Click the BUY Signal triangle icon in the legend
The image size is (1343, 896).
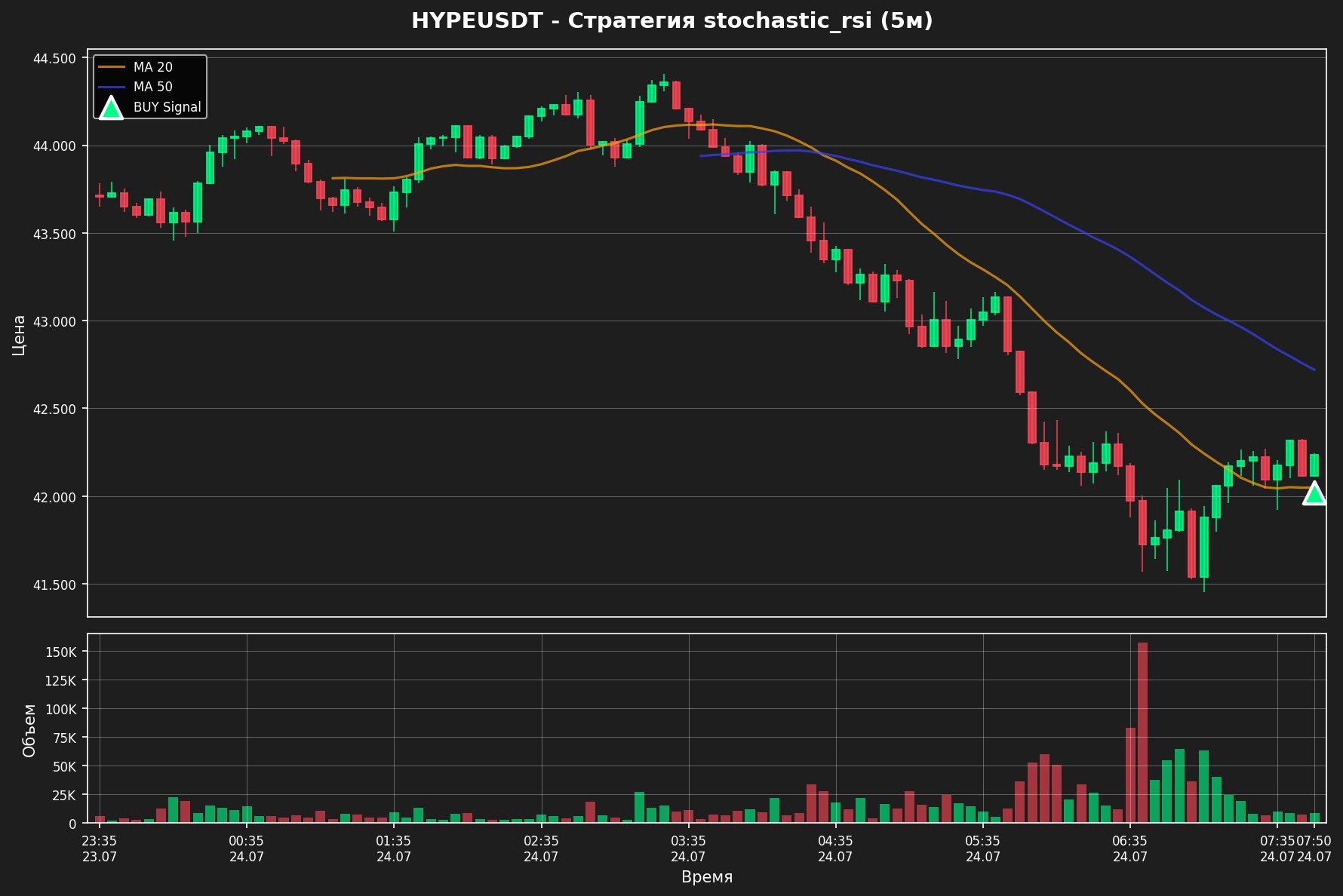click(x=111, y=108)
